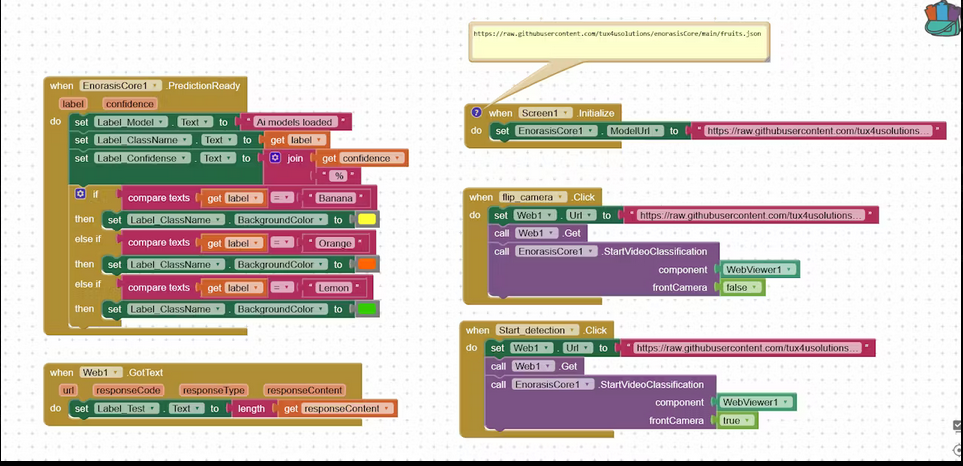Open BackgroundColor dropdown in the yellow swatch row

(x=280, y=220)
